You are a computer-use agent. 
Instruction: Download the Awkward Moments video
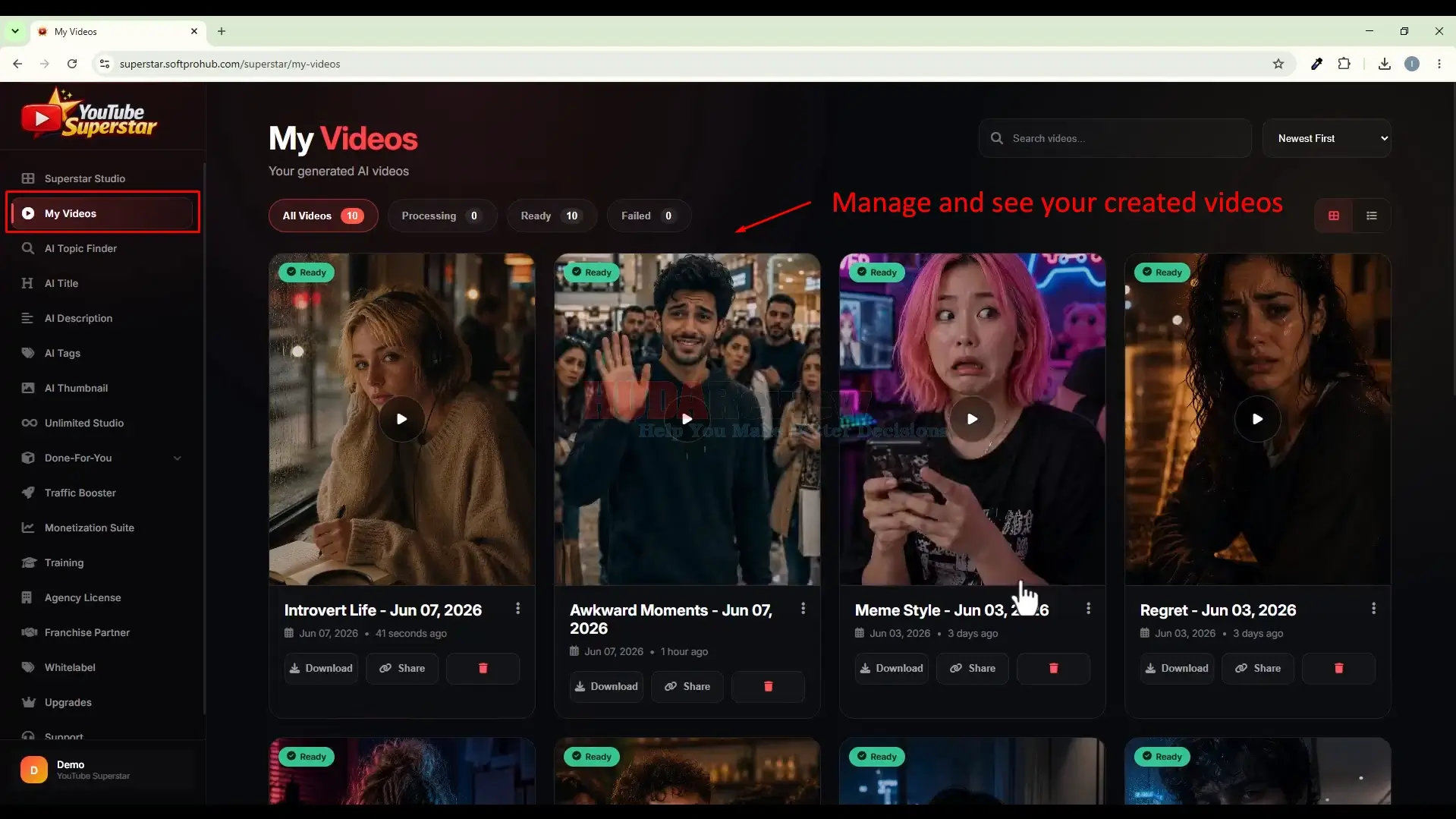coord(606,686)
